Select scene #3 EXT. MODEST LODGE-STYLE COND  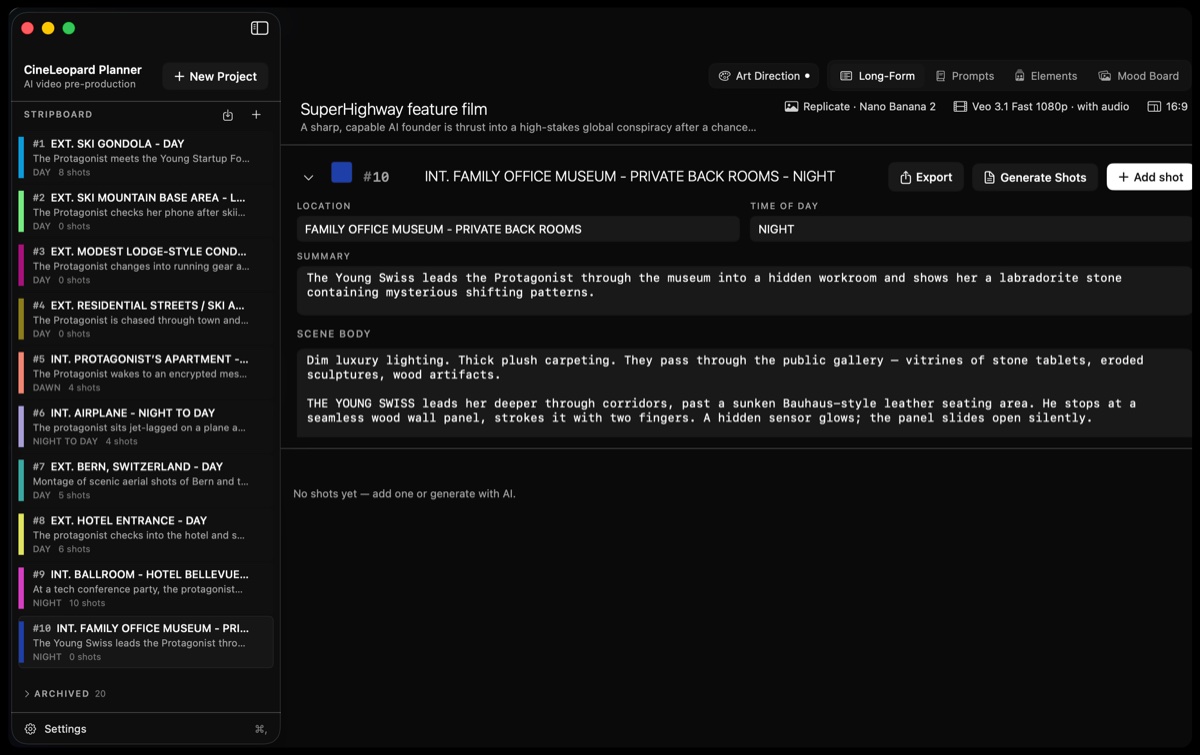(145, 266)
